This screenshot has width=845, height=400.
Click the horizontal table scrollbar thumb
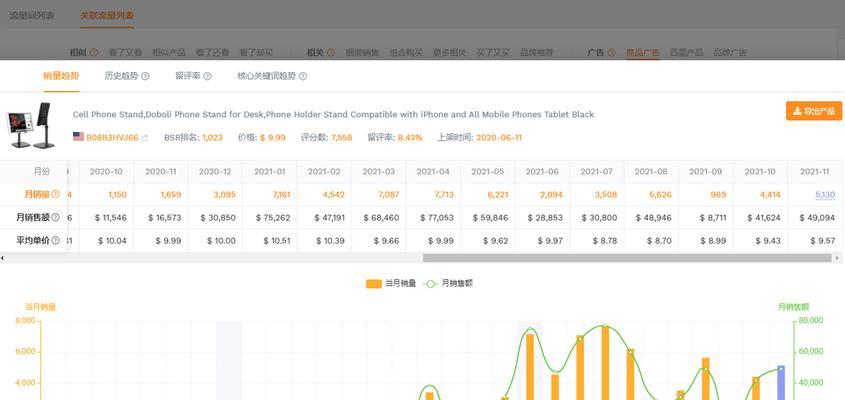pos(627,258)
